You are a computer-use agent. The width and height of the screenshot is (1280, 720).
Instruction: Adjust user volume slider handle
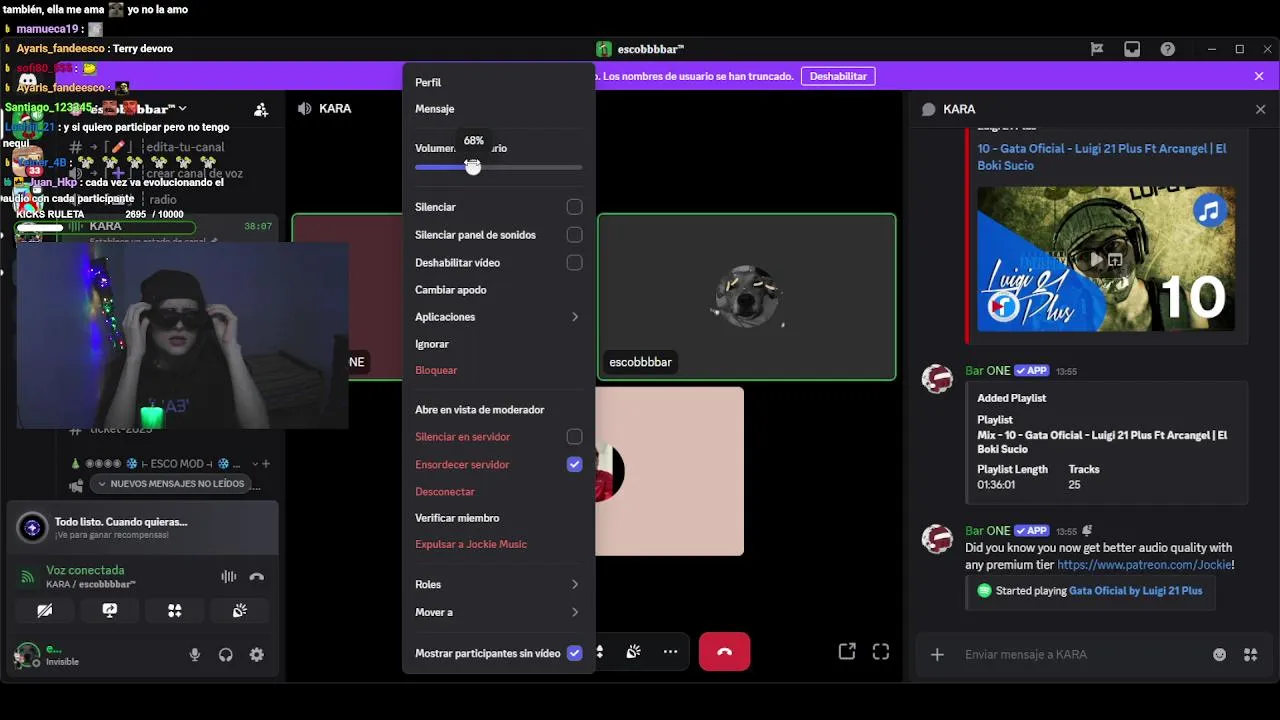[473, 167]
